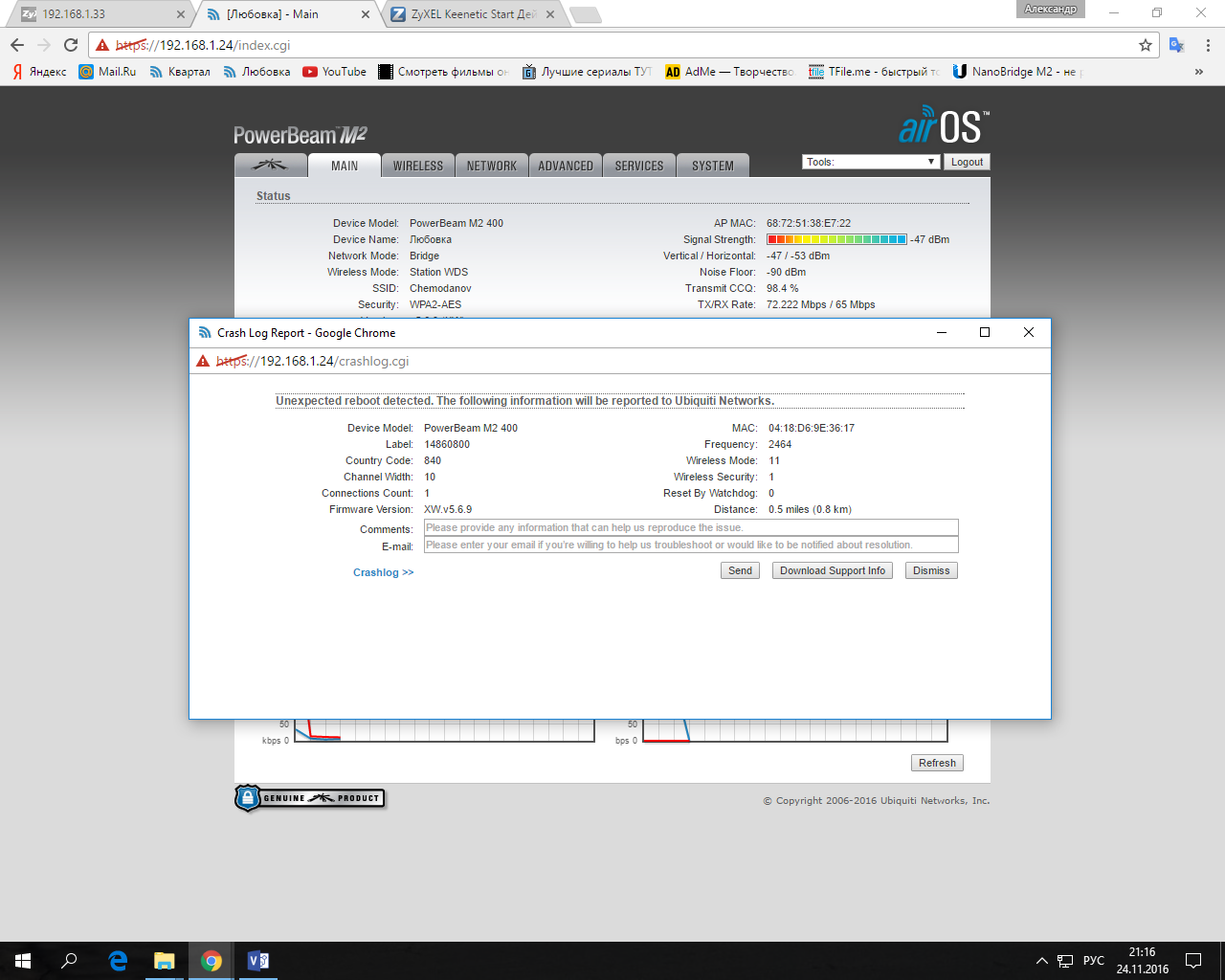The image size is (1225, 980).
Task: Click Александр profile button
Action: click(1051, 10)
